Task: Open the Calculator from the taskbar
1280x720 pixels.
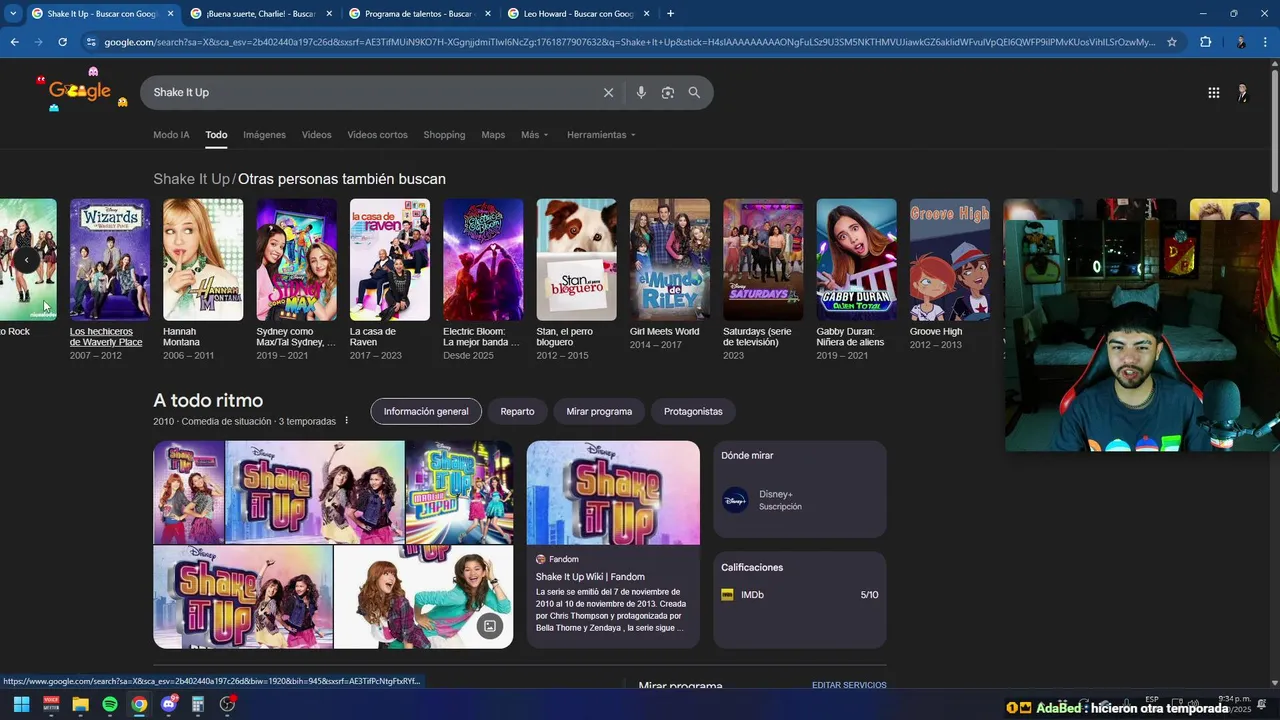Action: [x=198, y=704]
